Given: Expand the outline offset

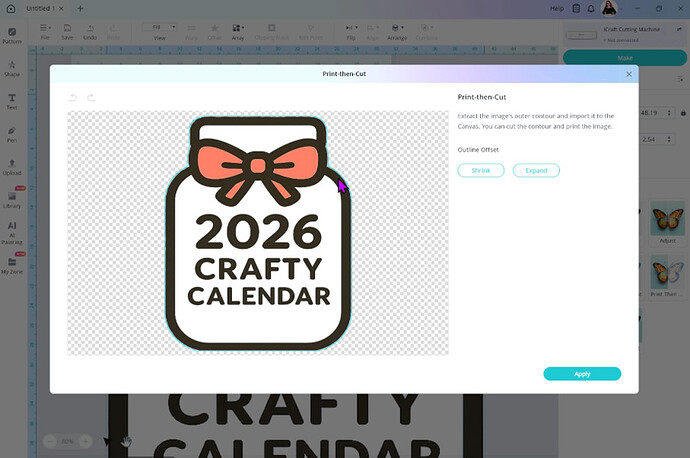Looking at the screenshot, I should [536, 170].
